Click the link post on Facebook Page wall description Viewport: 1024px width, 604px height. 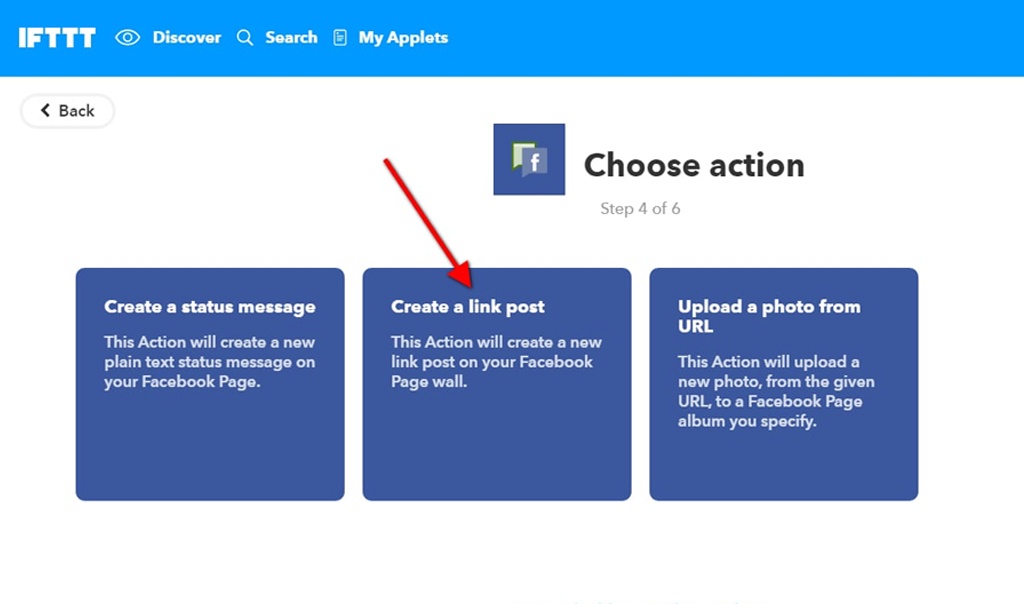[496, 362]
